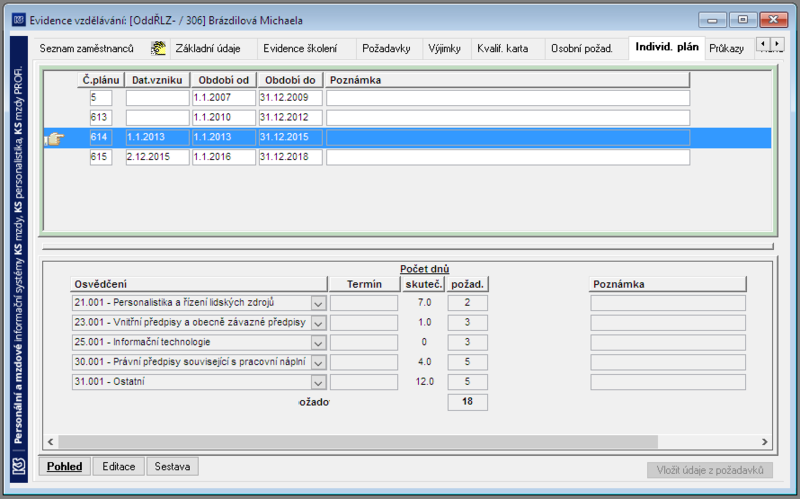Select plan number 613 cell
This screenshot has width=800, height=499.
click(101, 117)
